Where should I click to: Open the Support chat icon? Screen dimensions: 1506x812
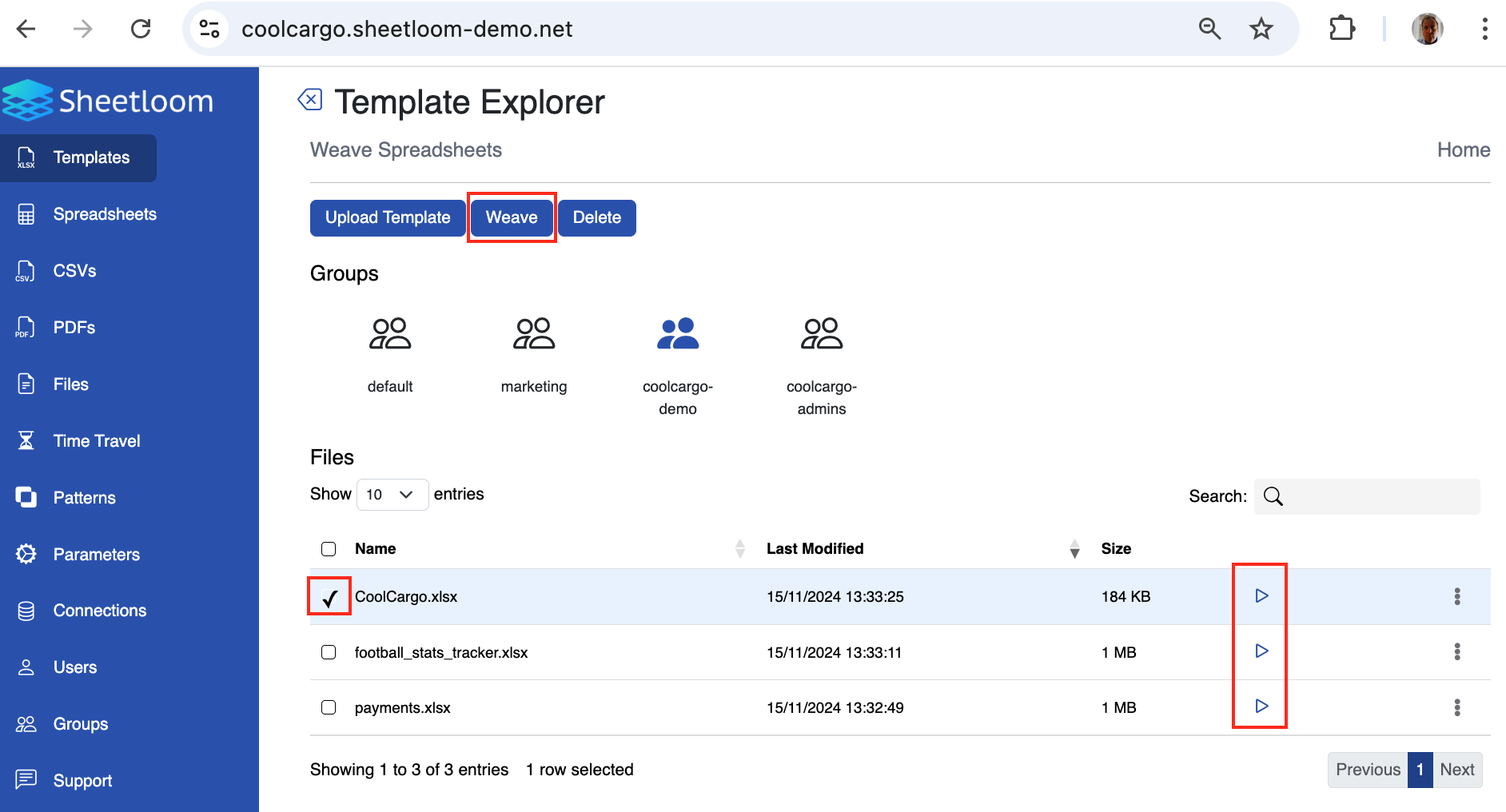[26, 779]
